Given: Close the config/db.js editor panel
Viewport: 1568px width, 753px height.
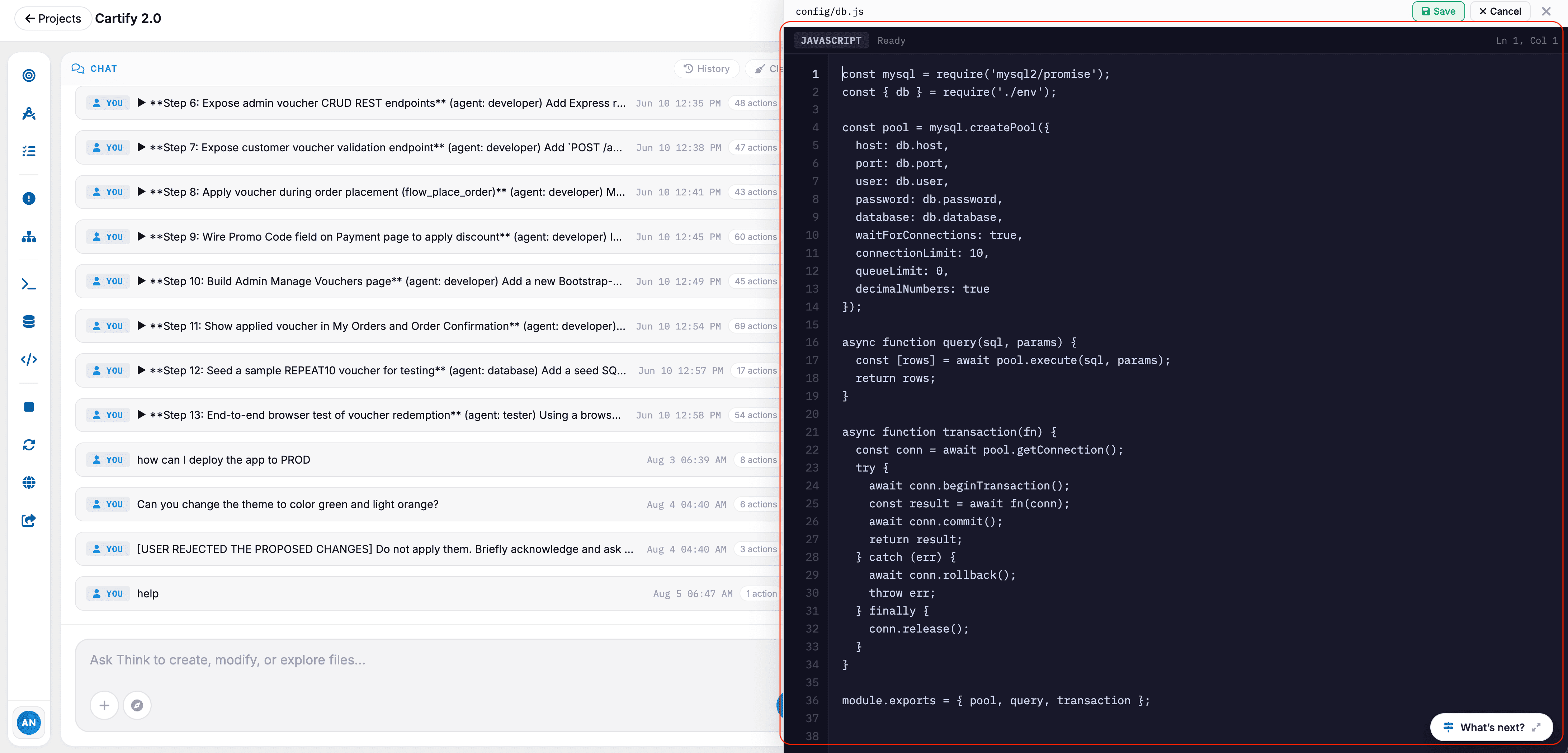Looking at the screenshot, I should point(1546,11).
